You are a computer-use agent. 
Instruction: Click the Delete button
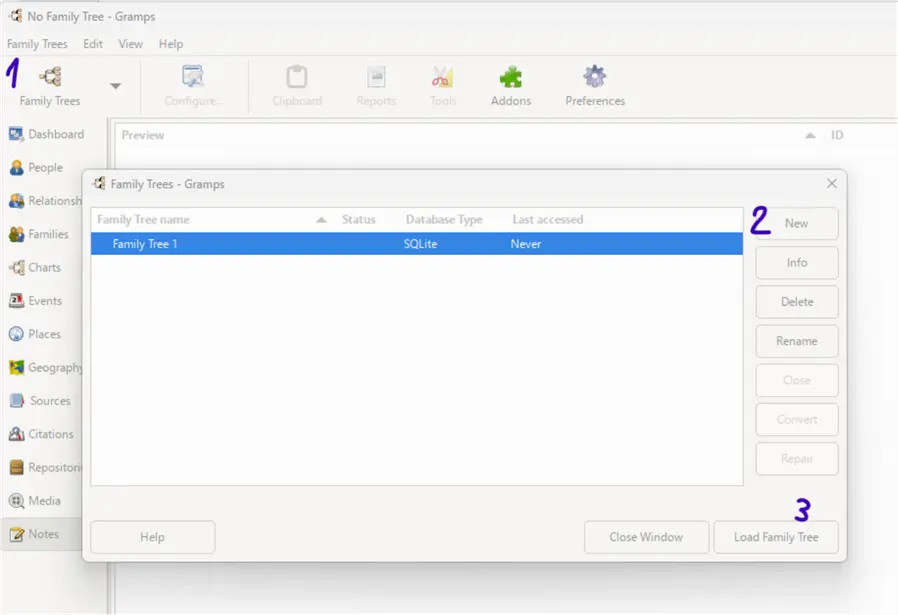pyautogui.click(x=797, y=302)
